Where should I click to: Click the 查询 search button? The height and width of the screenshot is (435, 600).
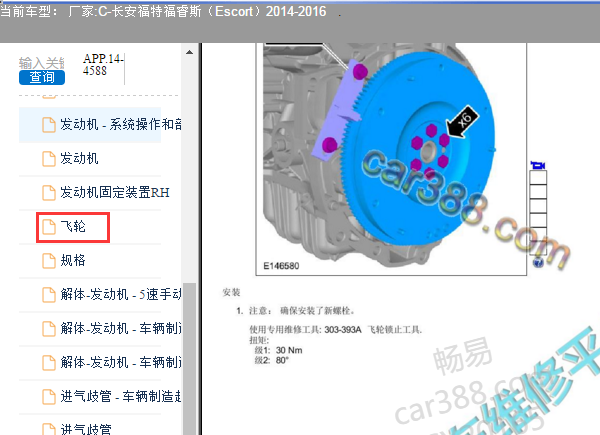pyautogui.click(x=42, y=77)
